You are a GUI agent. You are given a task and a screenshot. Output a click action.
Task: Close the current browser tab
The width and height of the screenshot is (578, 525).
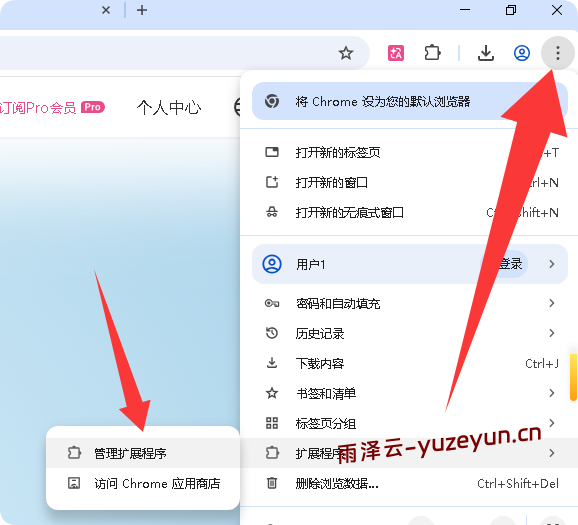click(106, 10)
